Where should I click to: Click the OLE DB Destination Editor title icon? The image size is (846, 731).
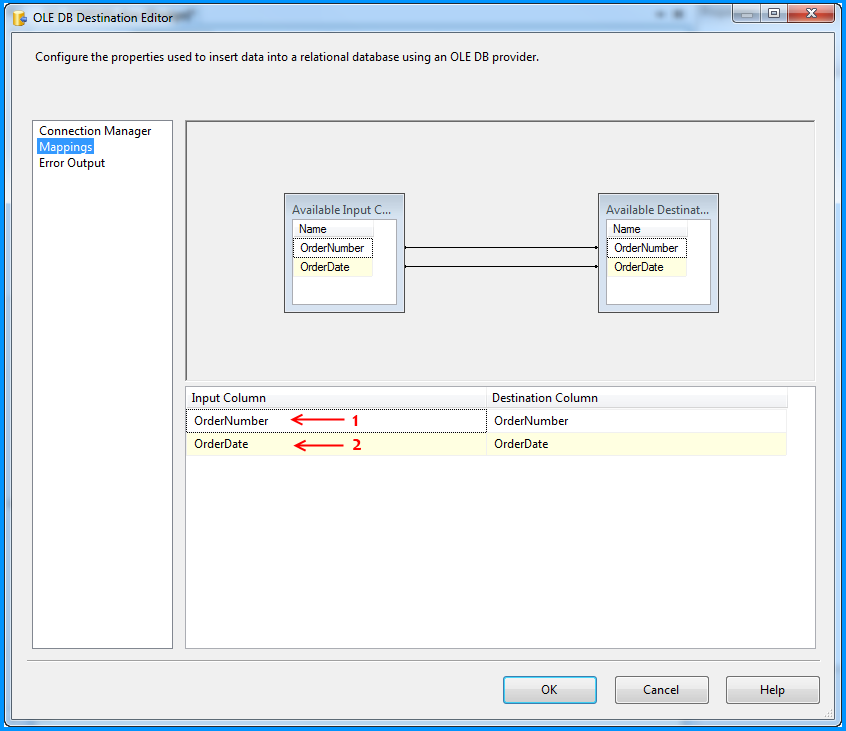pos(20,18)
